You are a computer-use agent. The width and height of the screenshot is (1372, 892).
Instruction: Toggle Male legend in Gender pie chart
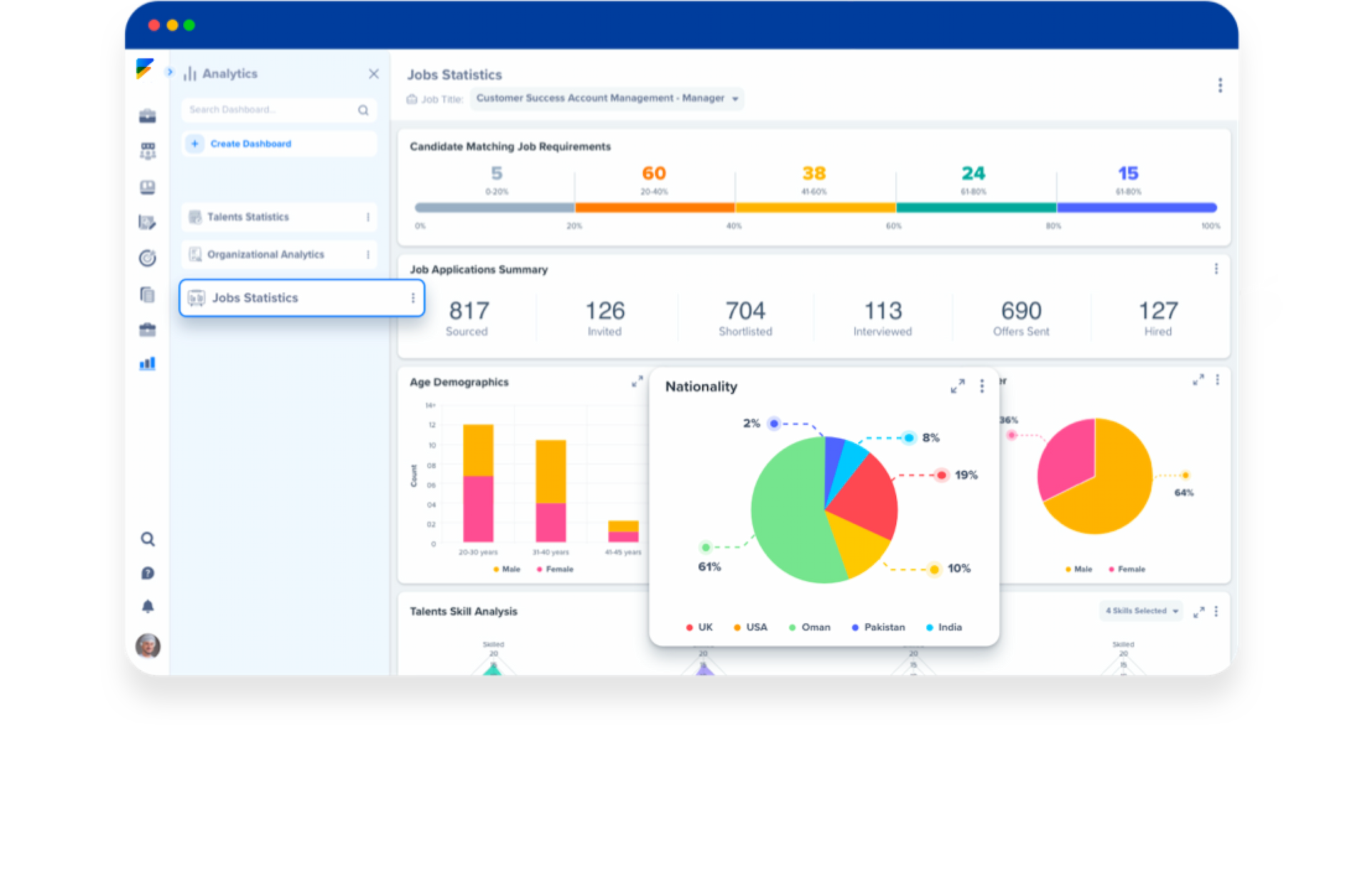tap(1079, 570)
